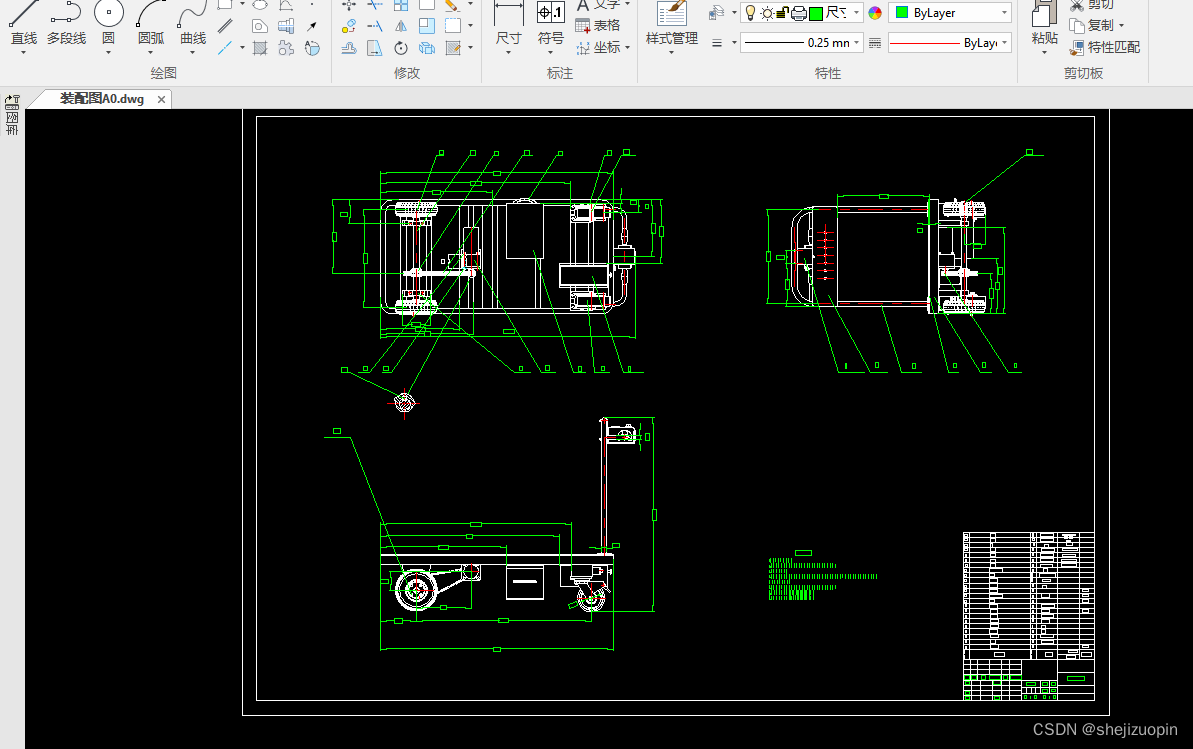Click the 标注 panel label
1193x749 pixels.
point(560,73)
